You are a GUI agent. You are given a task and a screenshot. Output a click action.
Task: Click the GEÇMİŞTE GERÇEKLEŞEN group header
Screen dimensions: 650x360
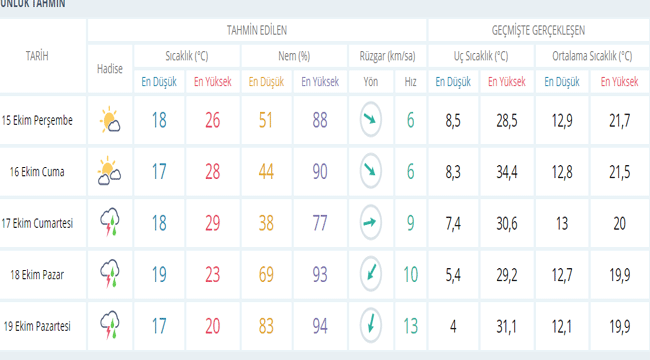tap(538, 30)
